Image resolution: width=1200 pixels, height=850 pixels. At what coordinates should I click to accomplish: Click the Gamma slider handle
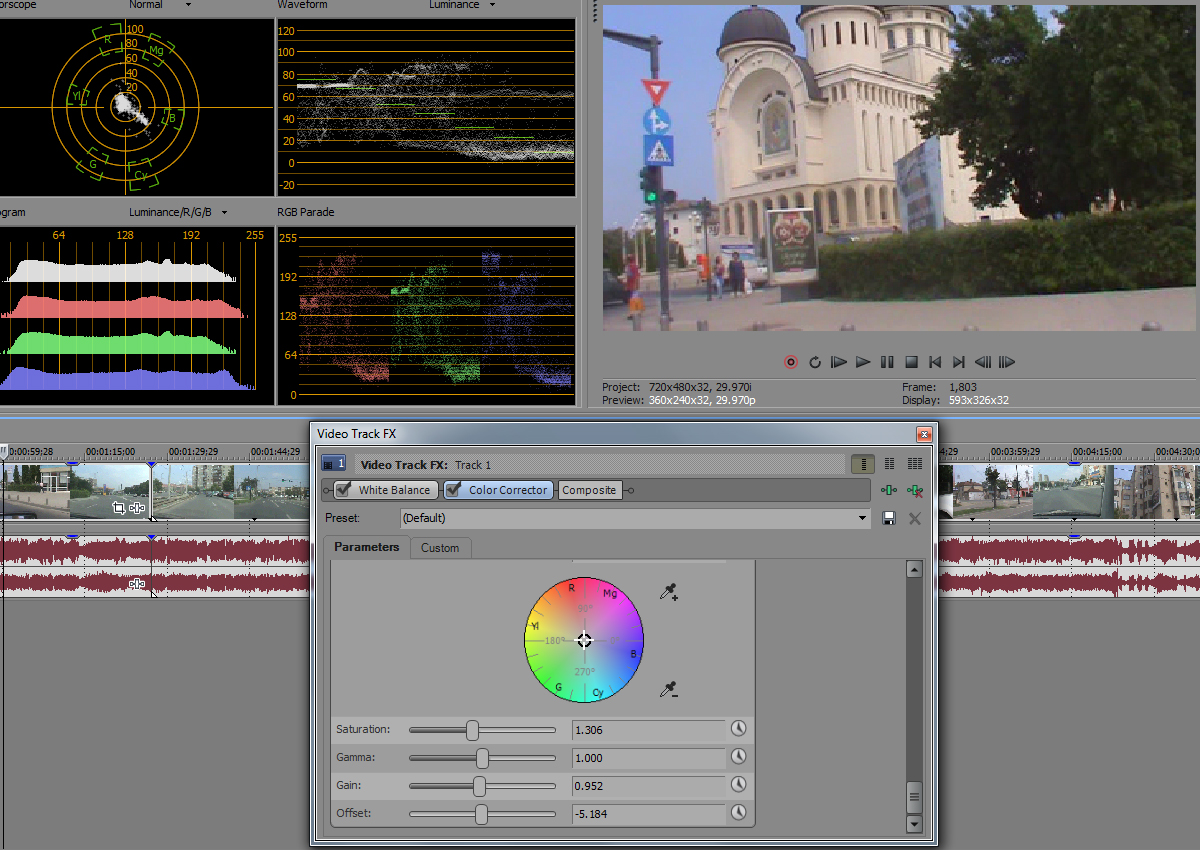tap(482, 758)
